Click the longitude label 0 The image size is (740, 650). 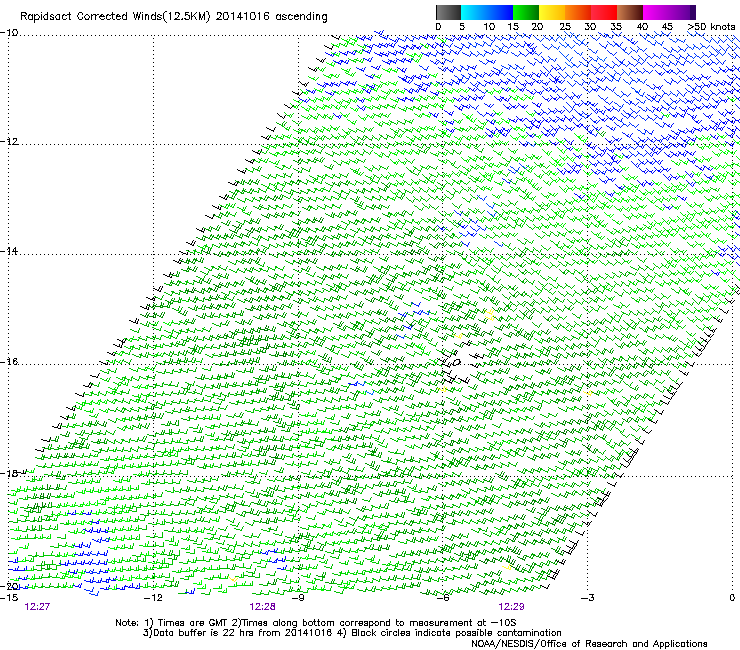[732, 598]
